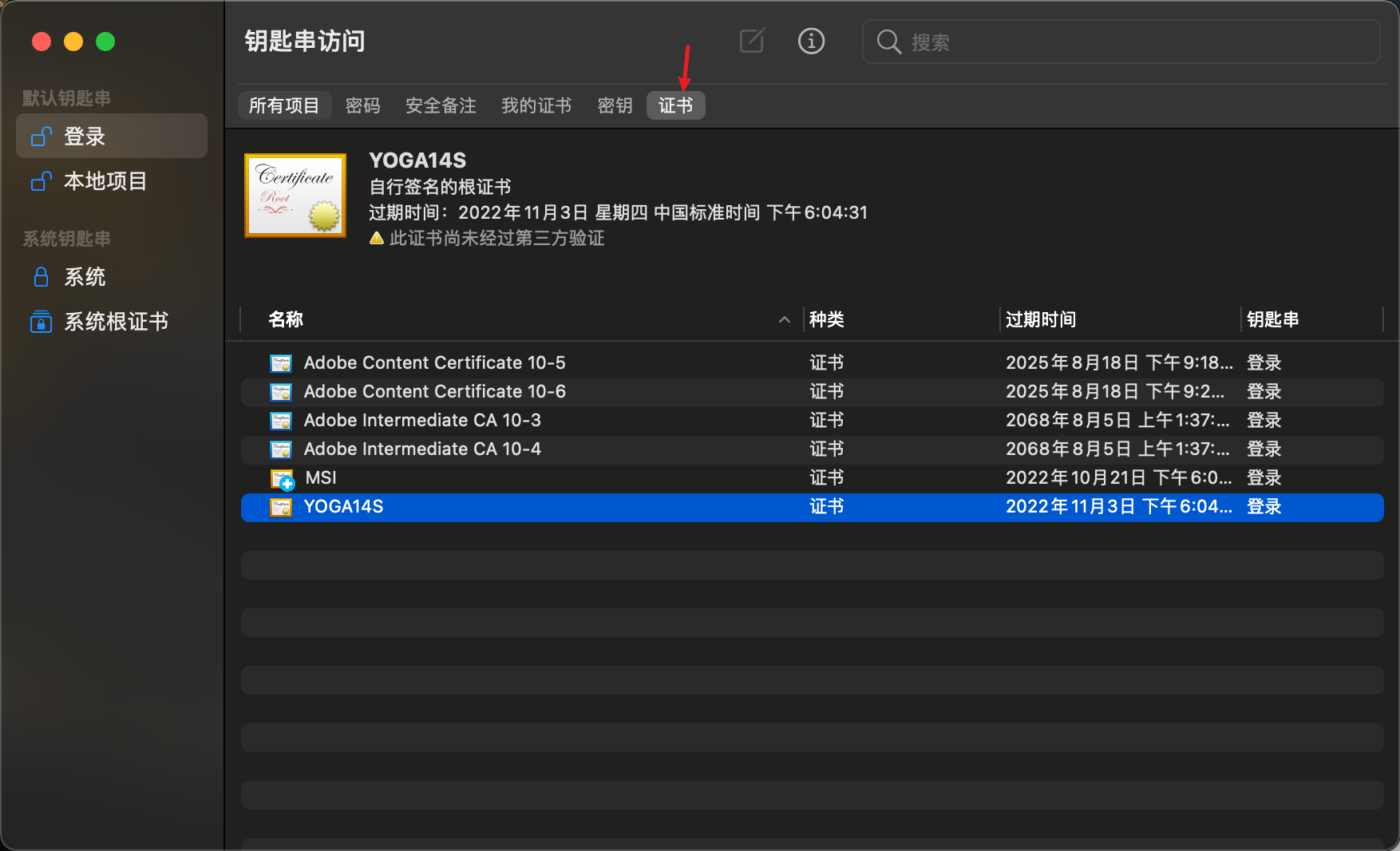Switch to the 所有项目 tab
The height and width of the screenshot is (851, 1400).
(284, 105)
